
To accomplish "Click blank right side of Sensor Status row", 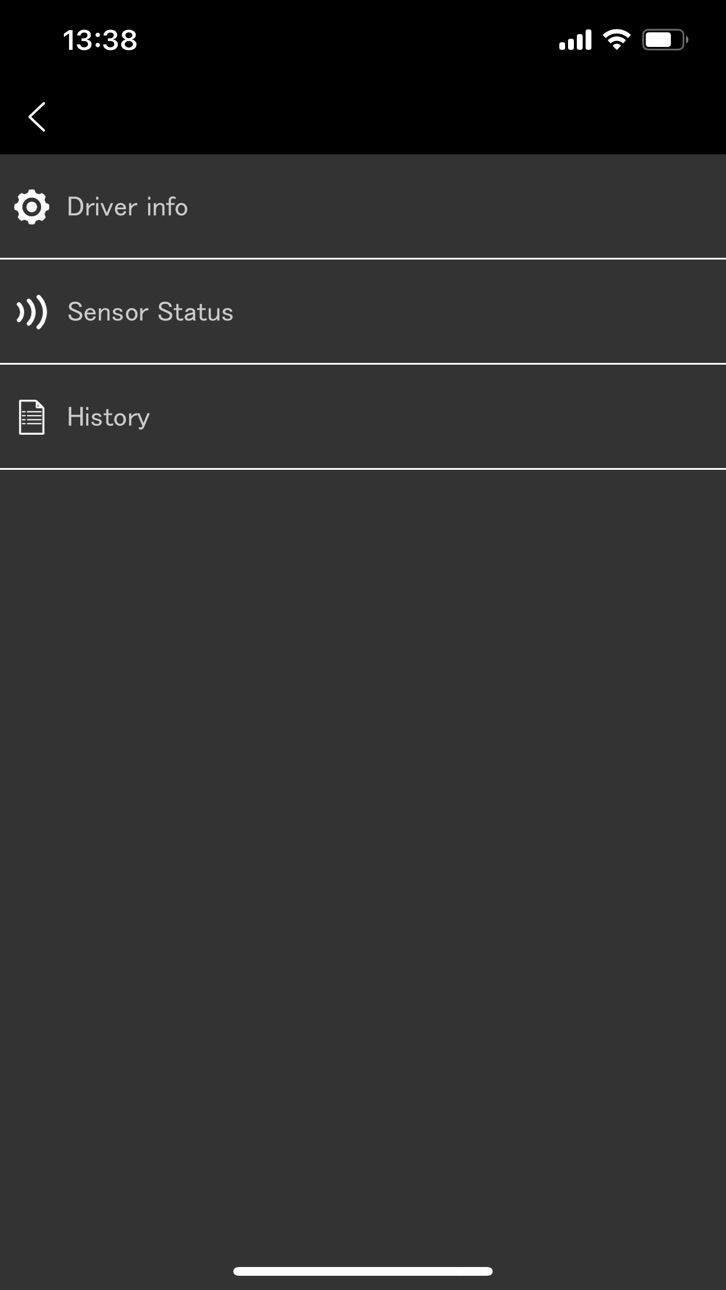I will pos(500,312).
